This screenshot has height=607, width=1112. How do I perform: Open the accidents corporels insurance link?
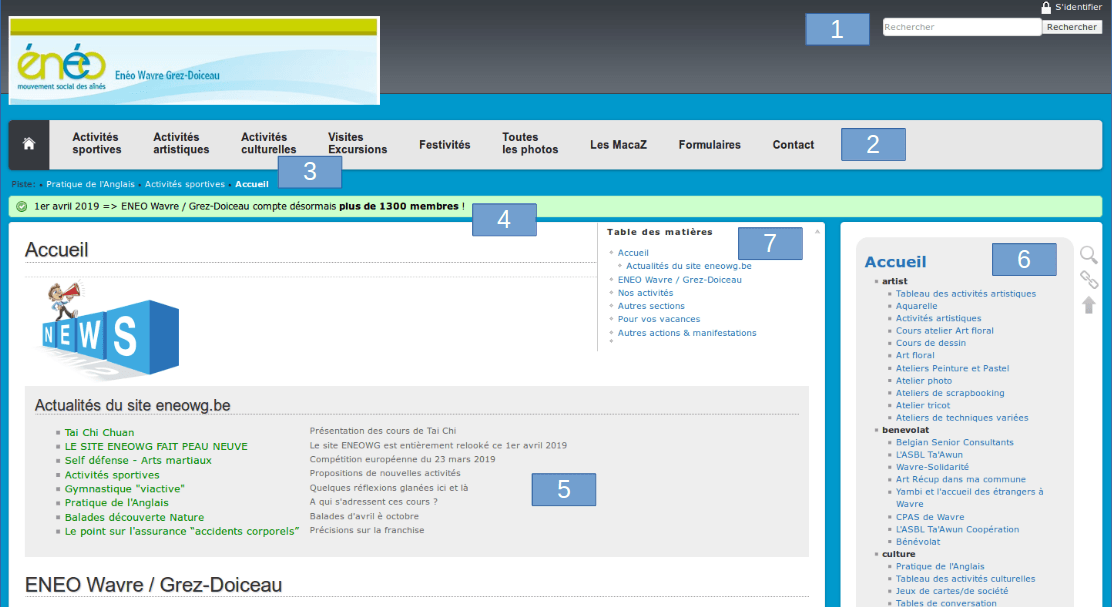(182, 531)
